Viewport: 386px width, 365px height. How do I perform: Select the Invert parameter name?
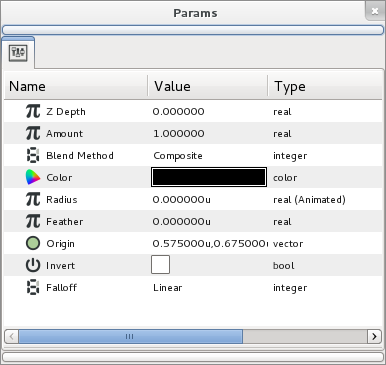60,266
